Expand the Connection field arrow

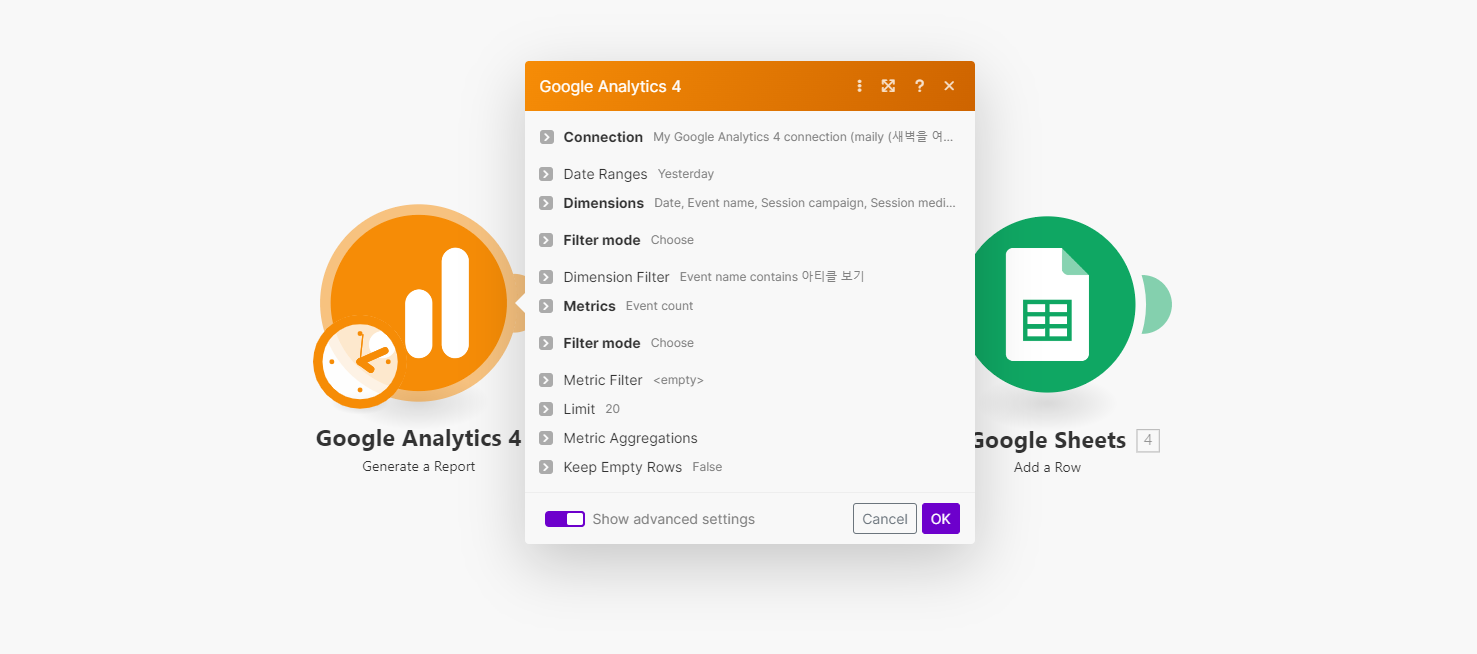pyautogui.click(x=546, y=137)
